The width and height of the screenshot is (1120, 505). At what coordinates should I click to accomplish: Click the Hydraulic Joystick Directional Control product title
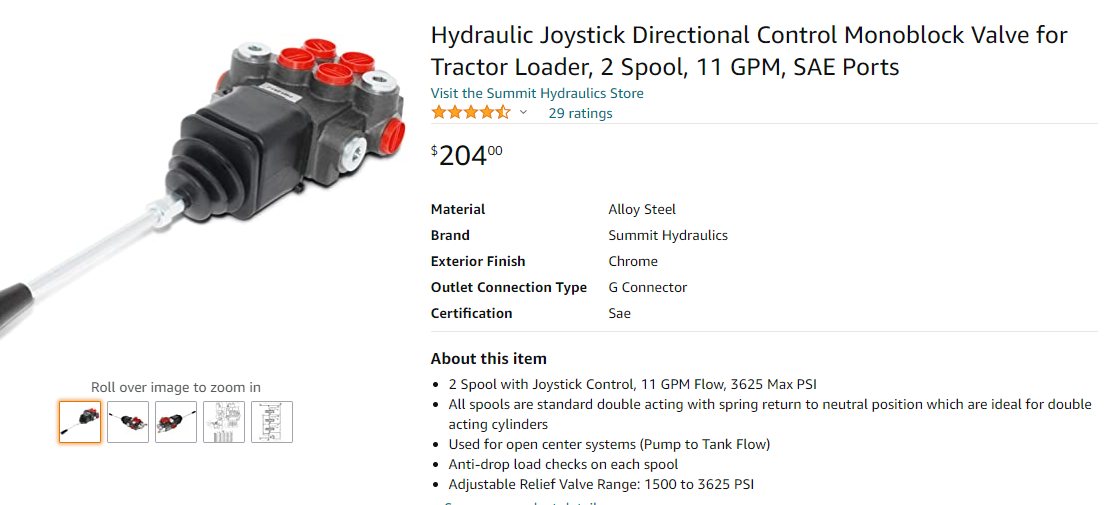749,51
